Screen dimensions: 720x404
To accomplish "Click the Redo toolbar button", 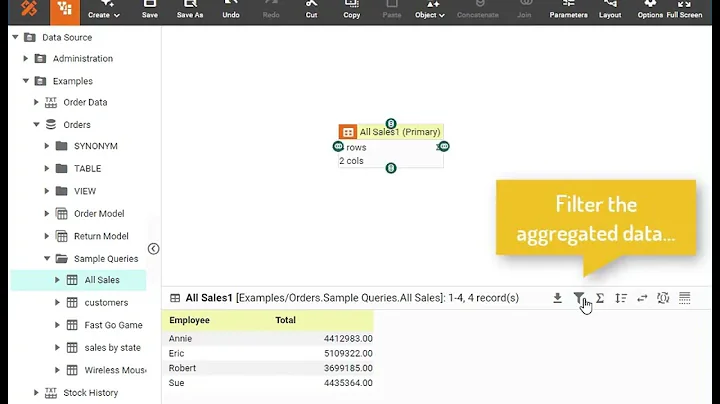I will click(x=271, y=10).
